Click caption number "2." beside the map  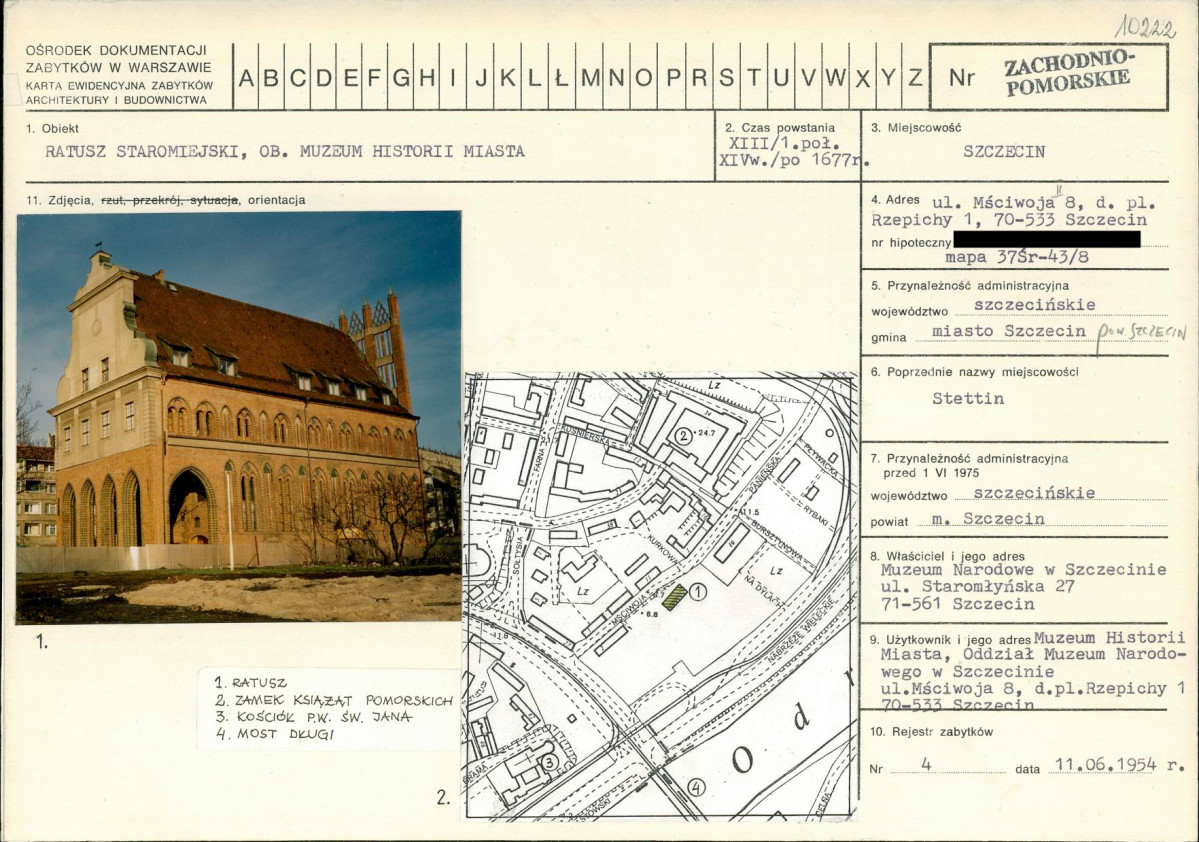[x=444, y=798]
